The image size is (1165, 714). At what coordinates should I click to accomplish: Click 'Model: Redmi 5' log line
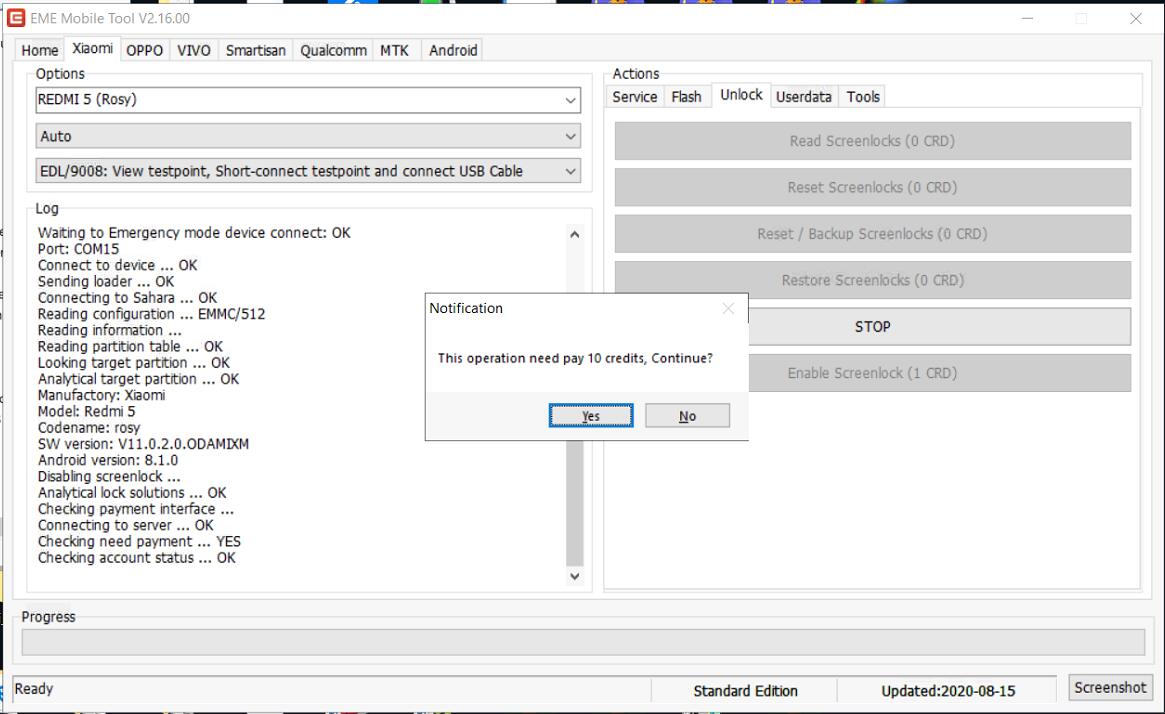click(x=86, y=412)
